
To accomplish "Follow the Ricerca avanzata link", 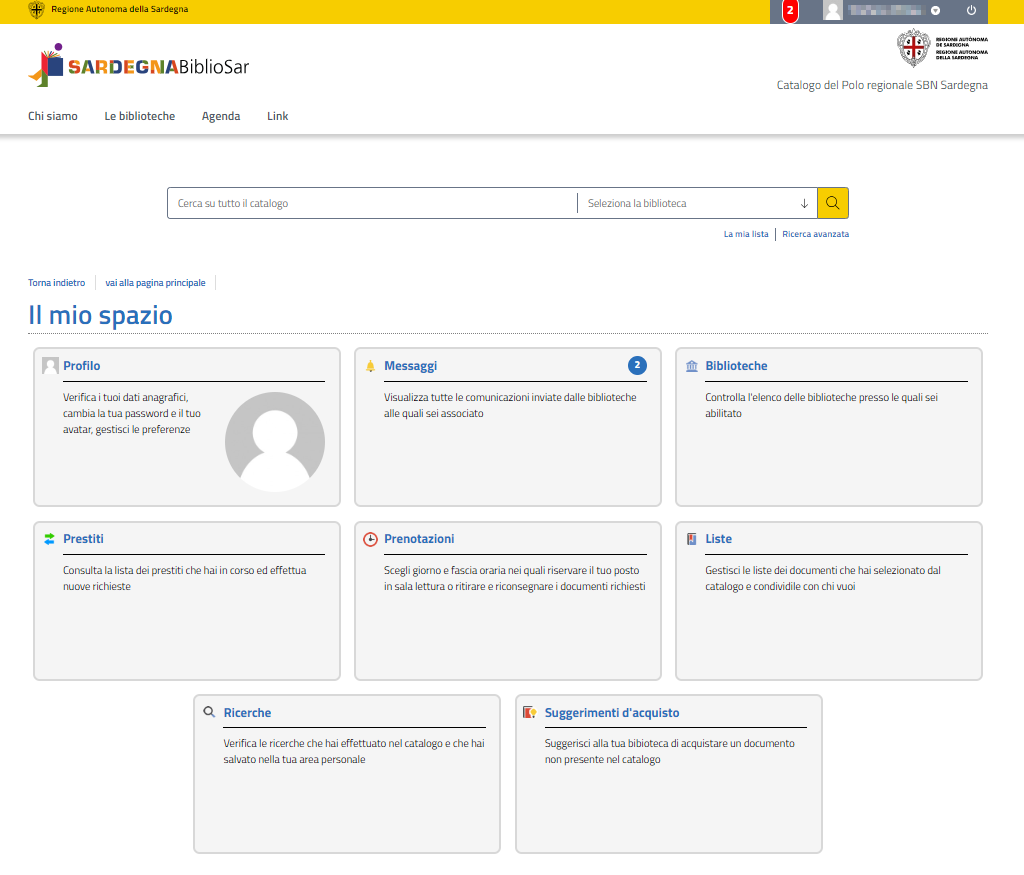I will 815,234.
